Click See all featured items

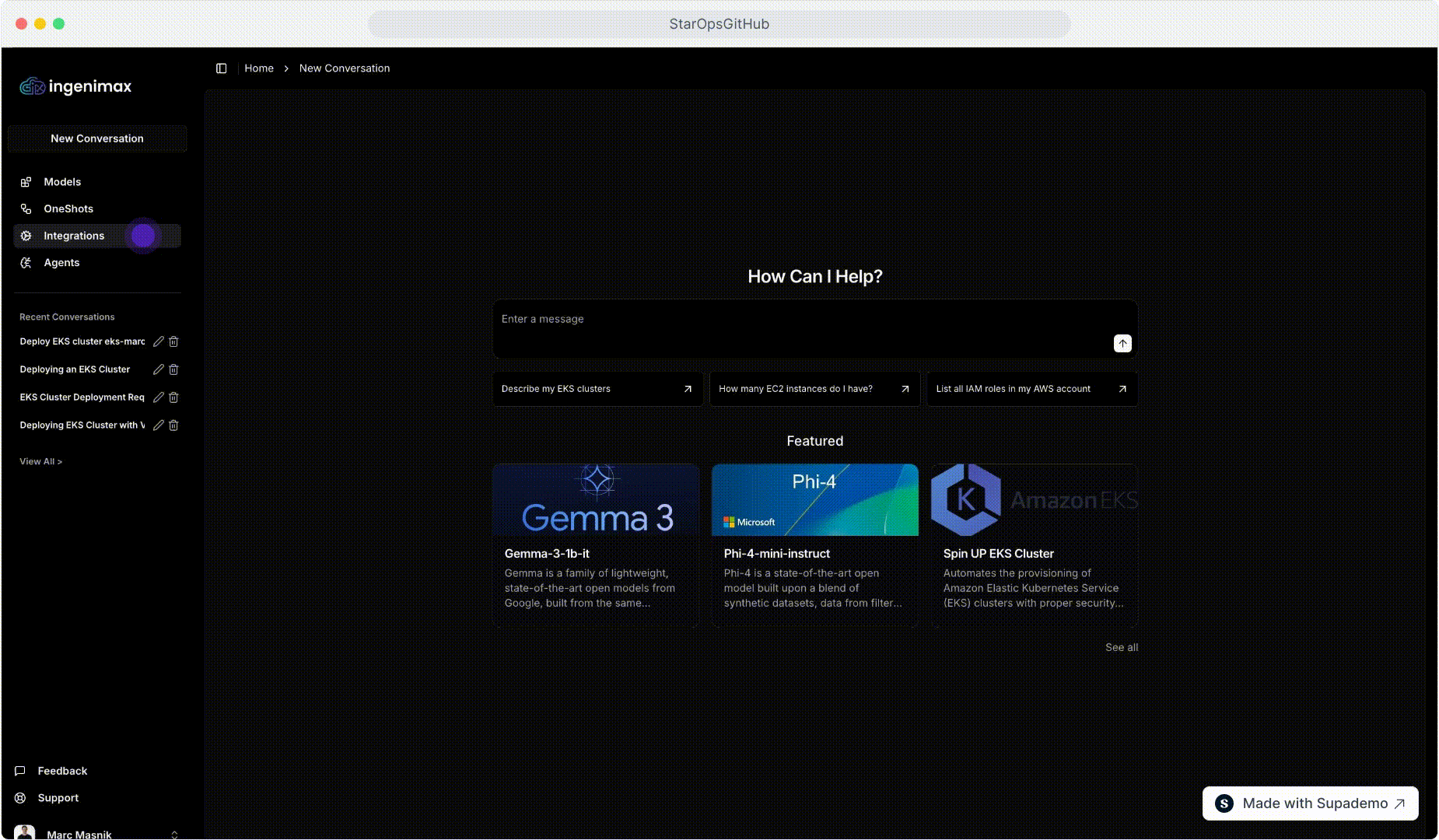pos(1121,647)
